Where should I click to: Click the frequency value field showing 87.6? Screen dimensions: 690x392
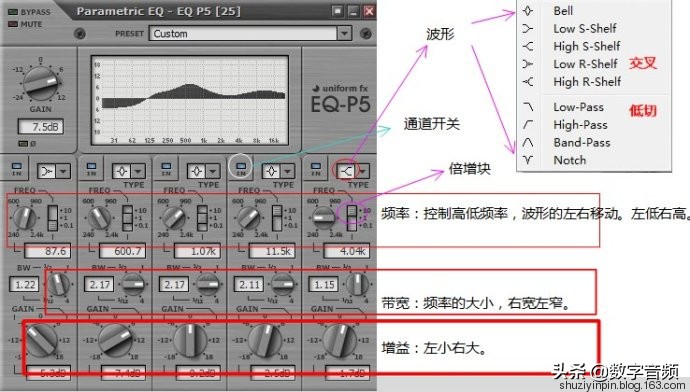click(48, 251)
